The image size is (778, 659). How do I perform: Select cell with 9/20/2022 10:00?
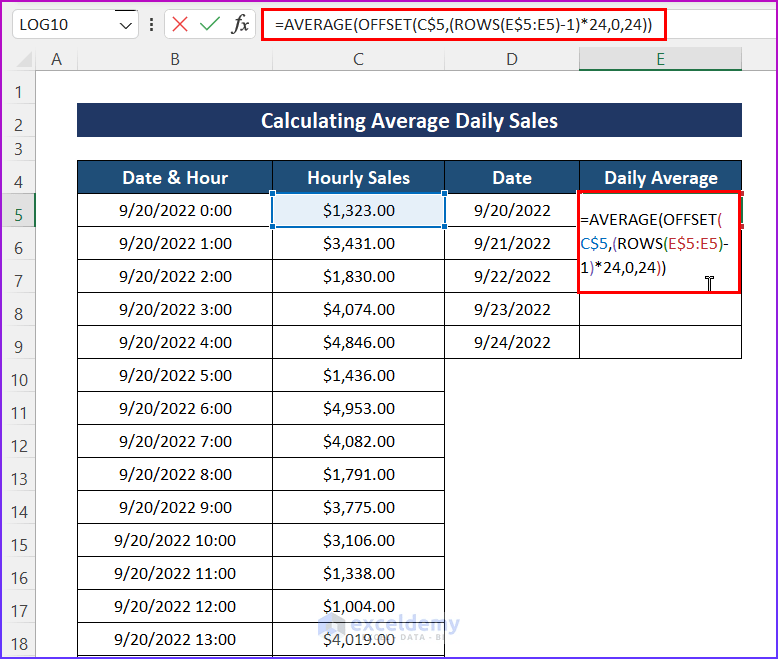175,540
